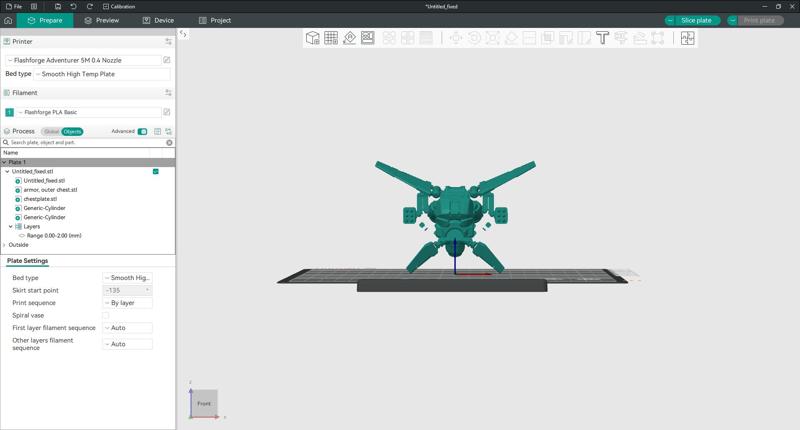Collapse the Untitled_fixed.stl object node
The height and width of the screenshot is (430, 800).
[7, 171]
